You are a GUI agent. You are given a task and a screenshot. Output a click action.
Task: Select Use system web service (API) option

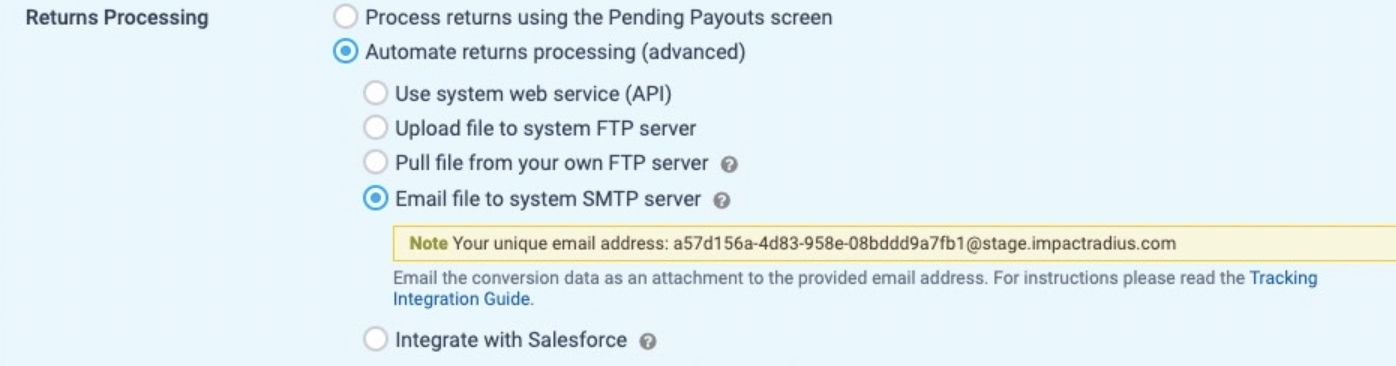point(375,94)
